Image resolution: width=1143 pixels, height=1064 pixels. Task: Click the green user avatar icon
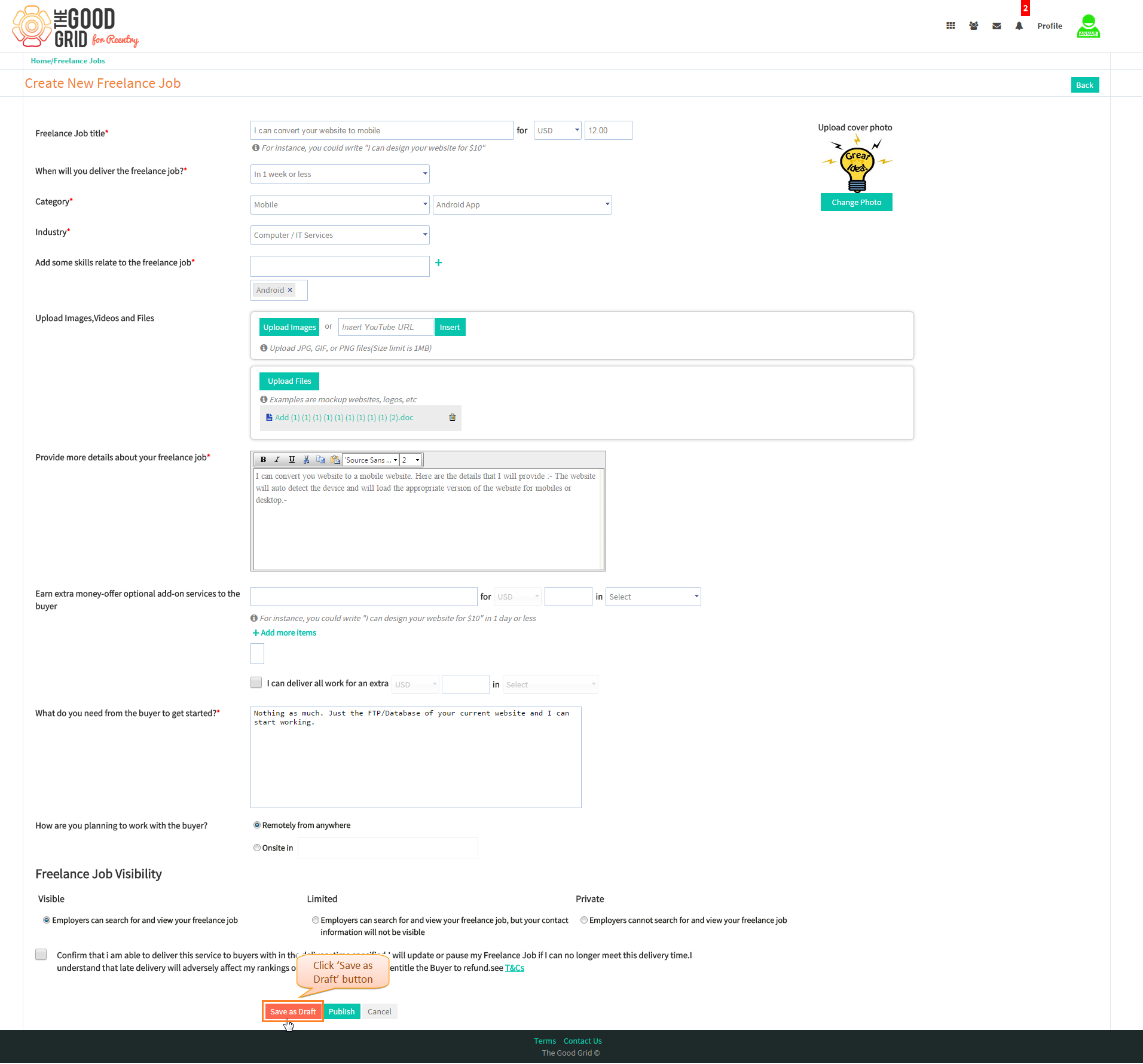pyautogui.click(x=1089, y=26)
